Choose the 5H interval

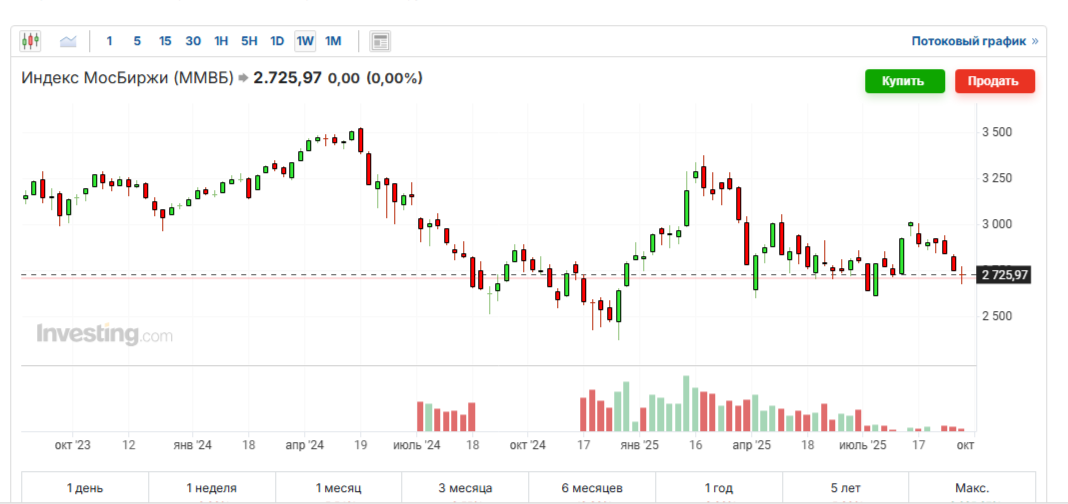(249, 42)
